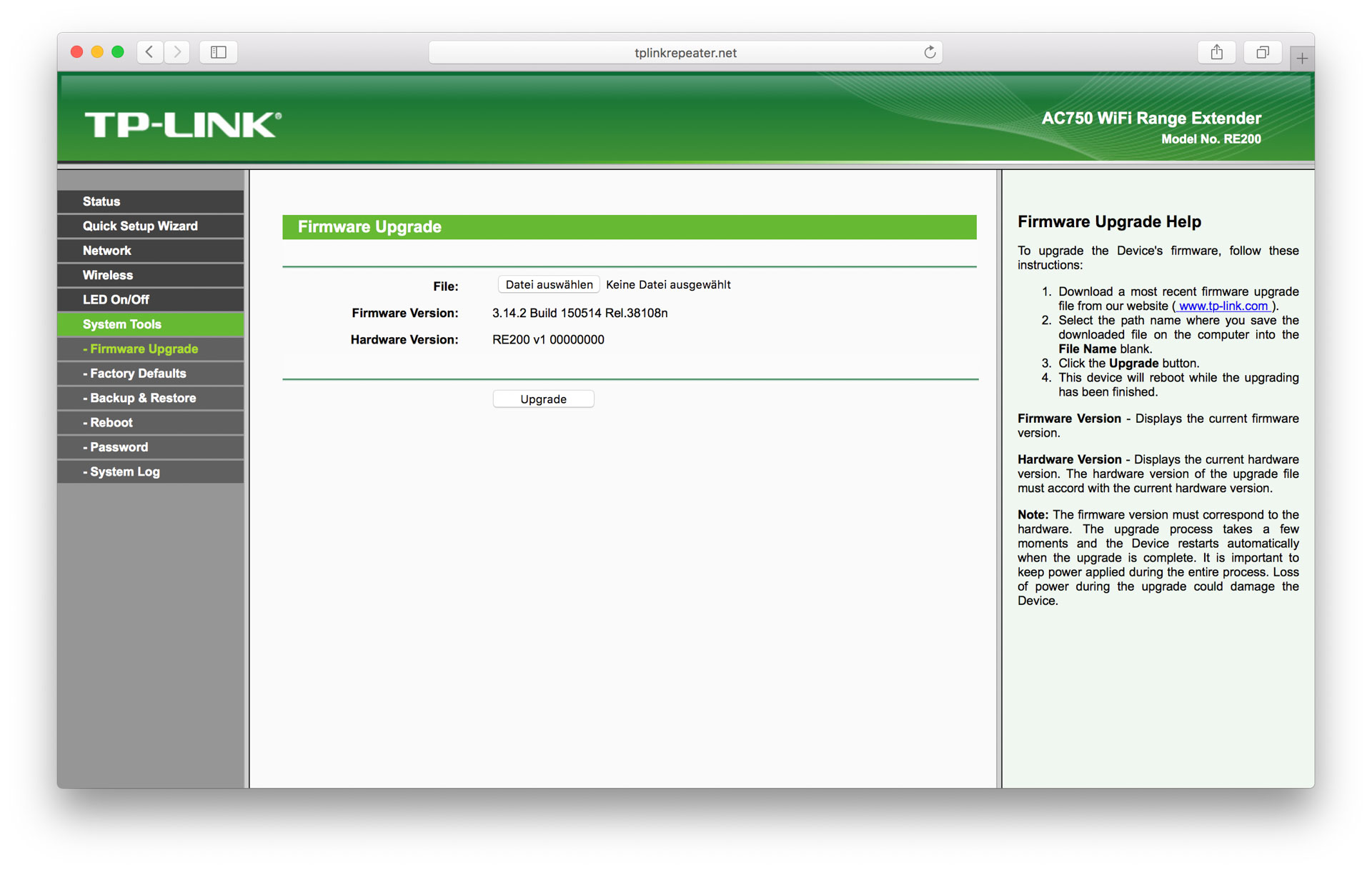
Task: Minimize the Safari window with yellow button
Action: pyautogui.click(x=98, y=52)
